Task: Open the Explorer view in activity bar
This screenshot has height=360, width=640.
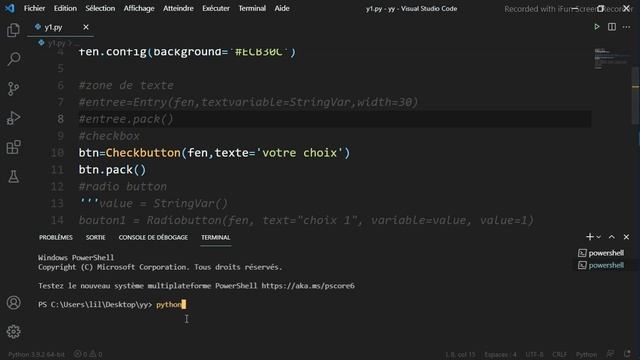Action: pos(13,30)
